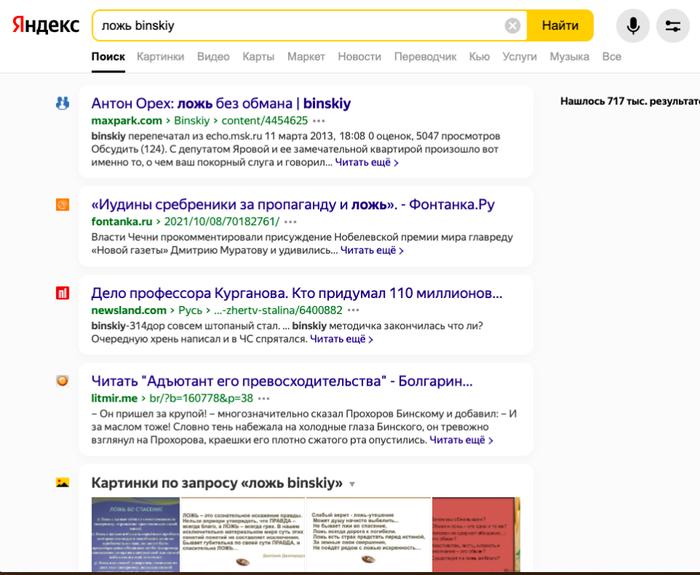The height and width of the screenshot is (575, 700).
Task: Expand 'Читать ещё' in the Fontanka result
Action: (372, 250)
